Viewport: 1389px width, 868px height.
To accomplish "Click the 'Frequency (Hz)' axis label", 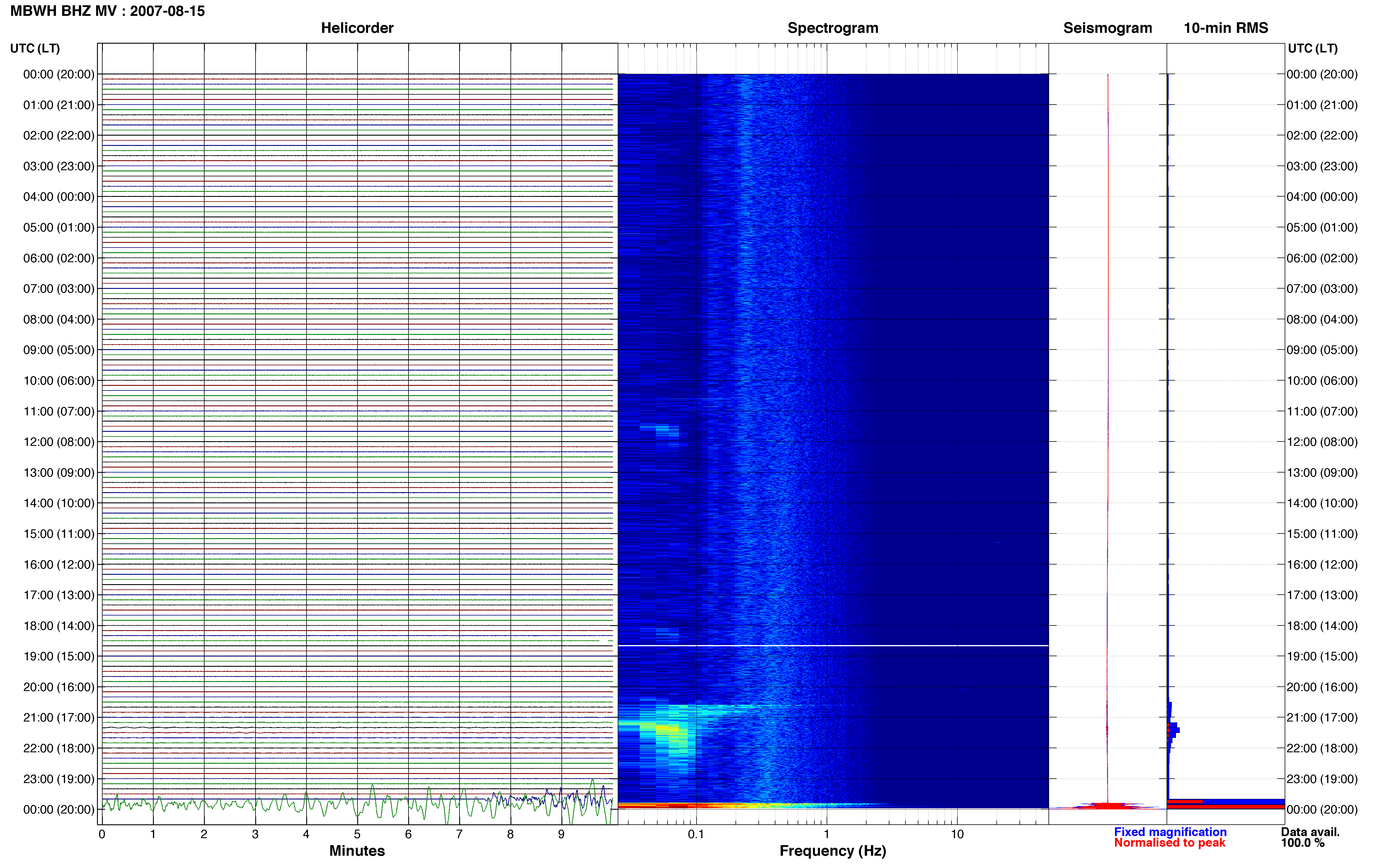I will pos(833,851).
